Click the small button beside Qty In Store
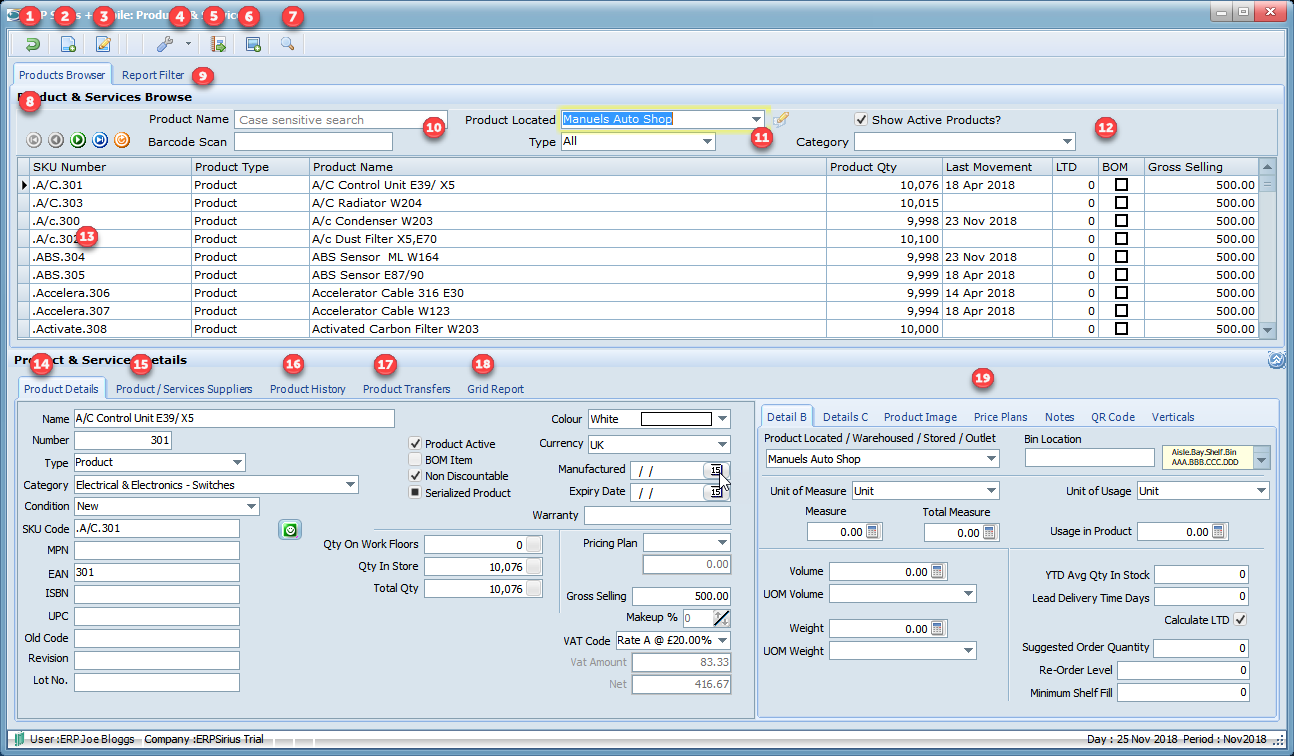This screenshot has height=756, width=1294. point(534,567)
